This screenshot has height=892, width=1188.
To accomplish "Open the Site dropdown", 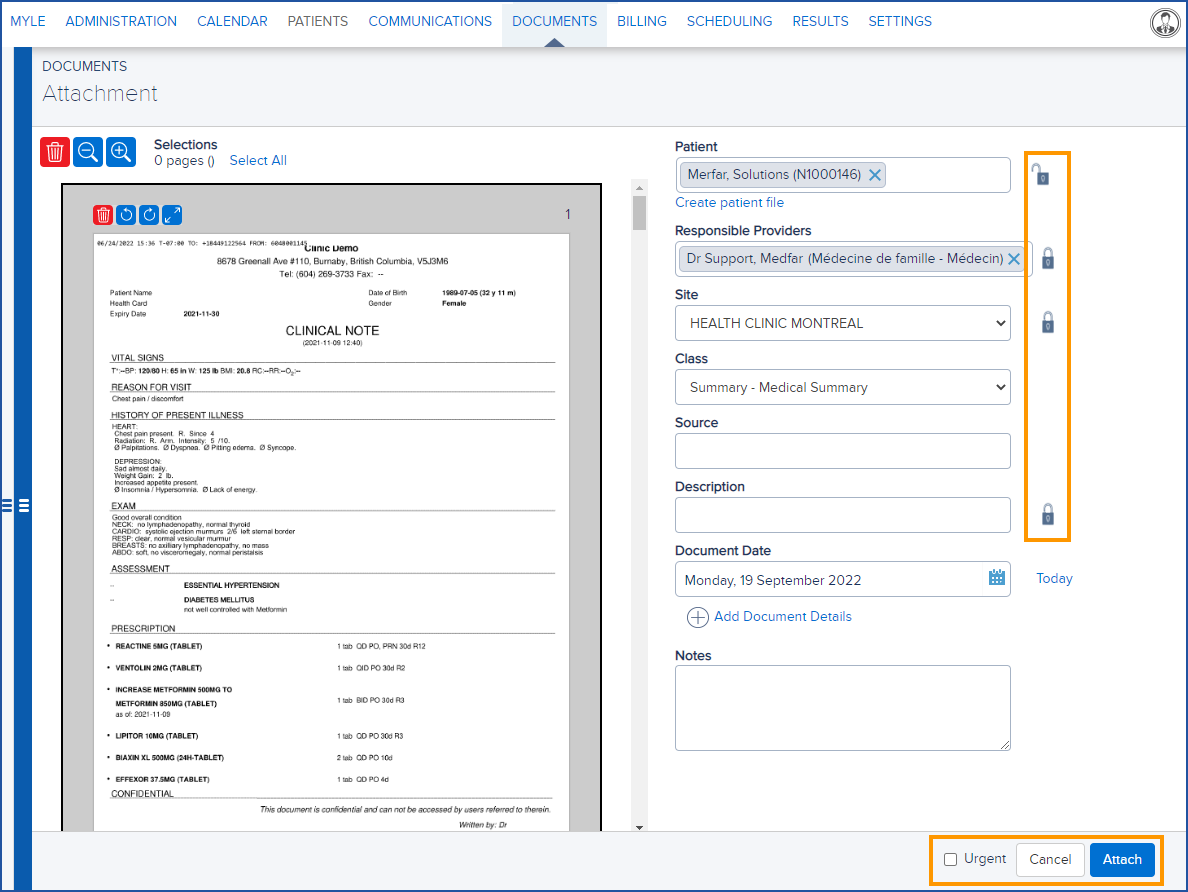I will click(843, 322).
